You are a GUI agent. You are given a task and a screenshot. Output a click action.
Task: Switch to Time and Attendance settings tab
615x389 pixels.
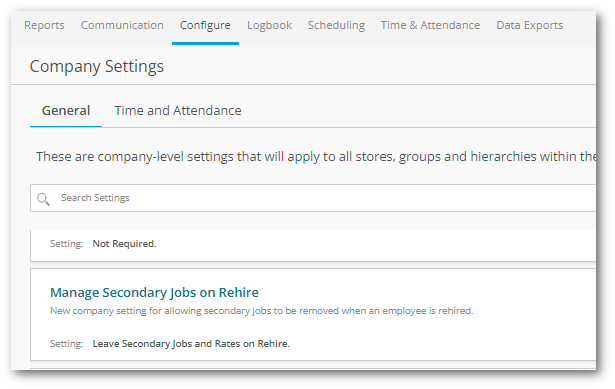tap(178, 111)
